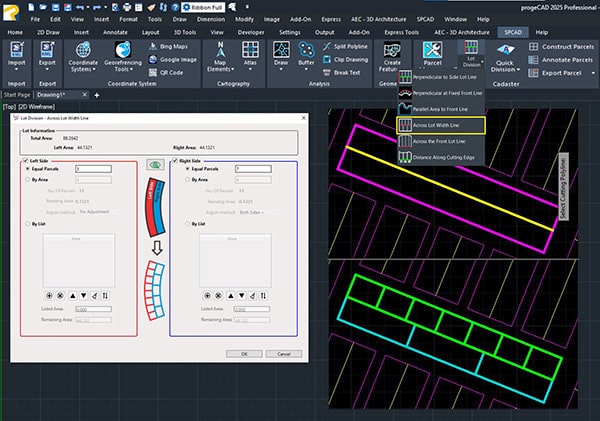Click the Bing Maps tool
This screenshot has width=600, height=421.
(x=168, y=46)
